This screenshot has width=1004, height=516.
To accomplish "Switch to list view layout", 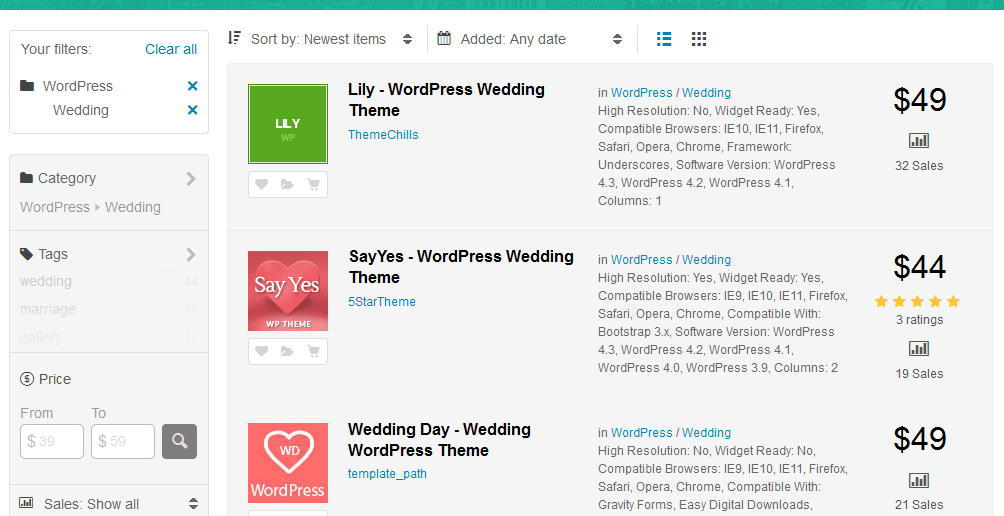I will (x=664, y=39).
